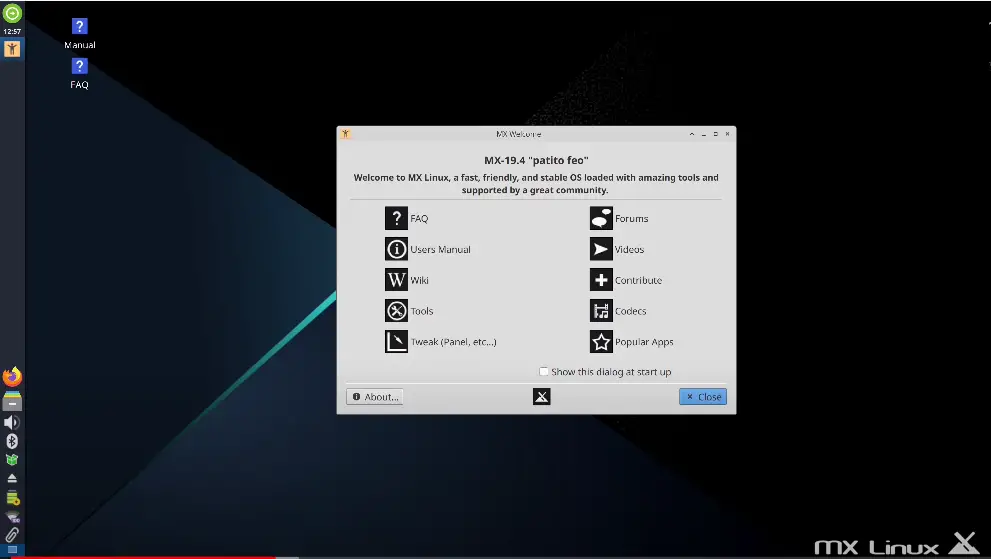Enable Show this dialog at start up
Image resolution: width=991 pixels, height=559 pixels.
pyautogui.click(x=544, y=371)
